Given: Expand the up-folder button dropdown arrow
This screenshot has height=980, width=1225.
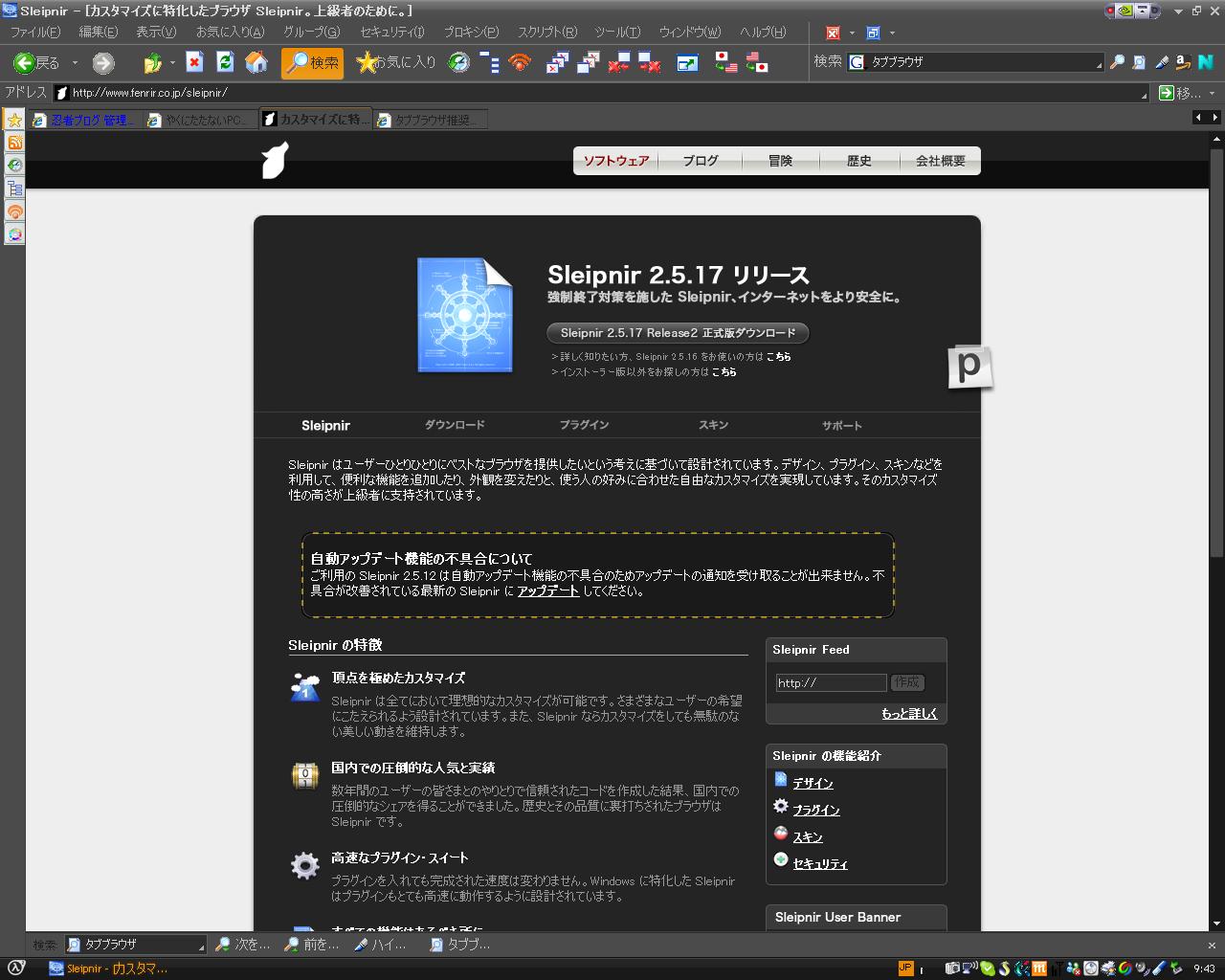Looking at the screenshot, I should pos(172,63).
